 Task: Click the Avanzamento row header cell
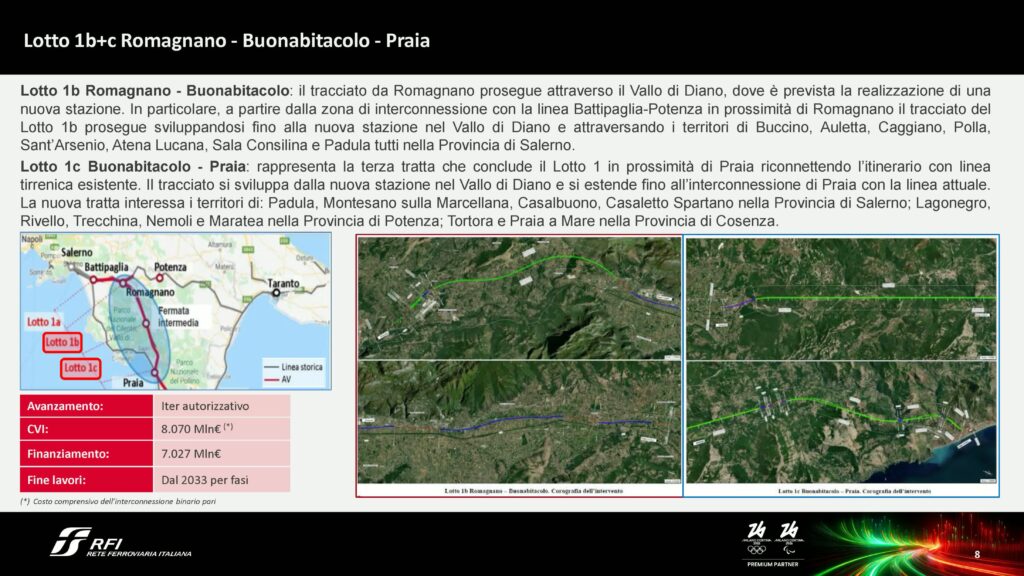click(x=86, y=406)
